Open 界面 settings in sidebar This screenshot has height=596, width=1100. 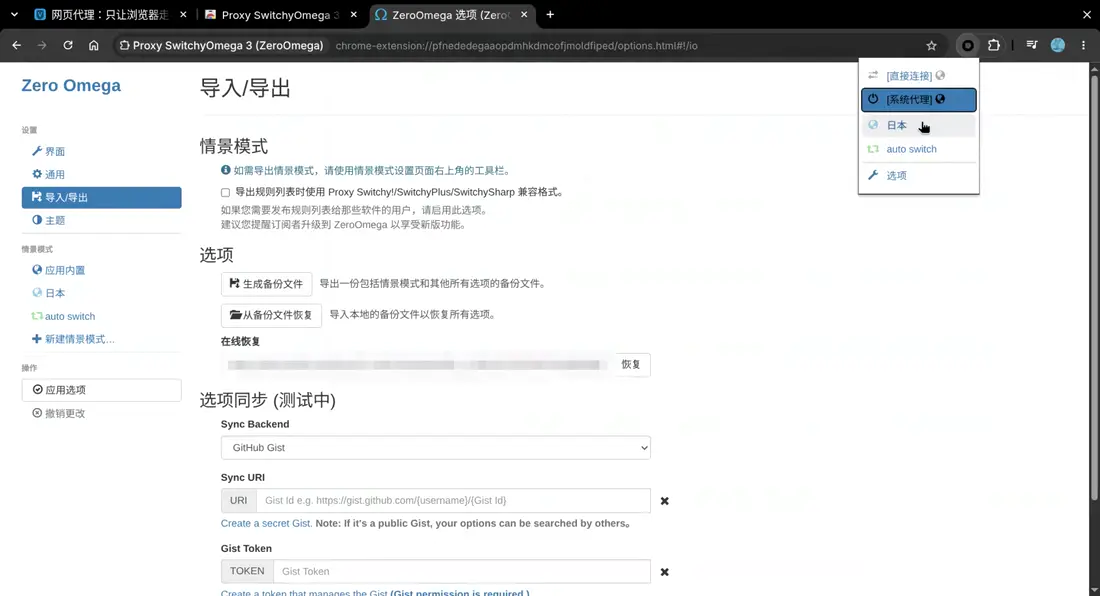click(x=101, y=151)
